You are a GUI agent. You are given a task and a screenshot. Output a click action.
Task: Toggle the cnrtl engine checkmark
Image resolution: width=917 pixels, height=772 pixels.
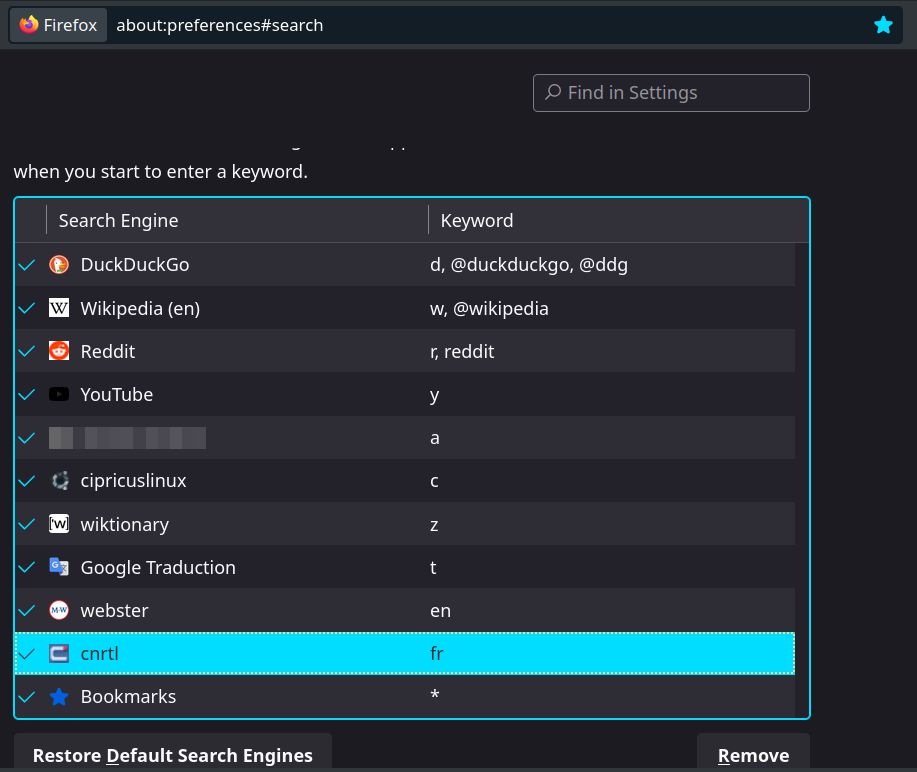pyautogui.click(x=27, y=653)
